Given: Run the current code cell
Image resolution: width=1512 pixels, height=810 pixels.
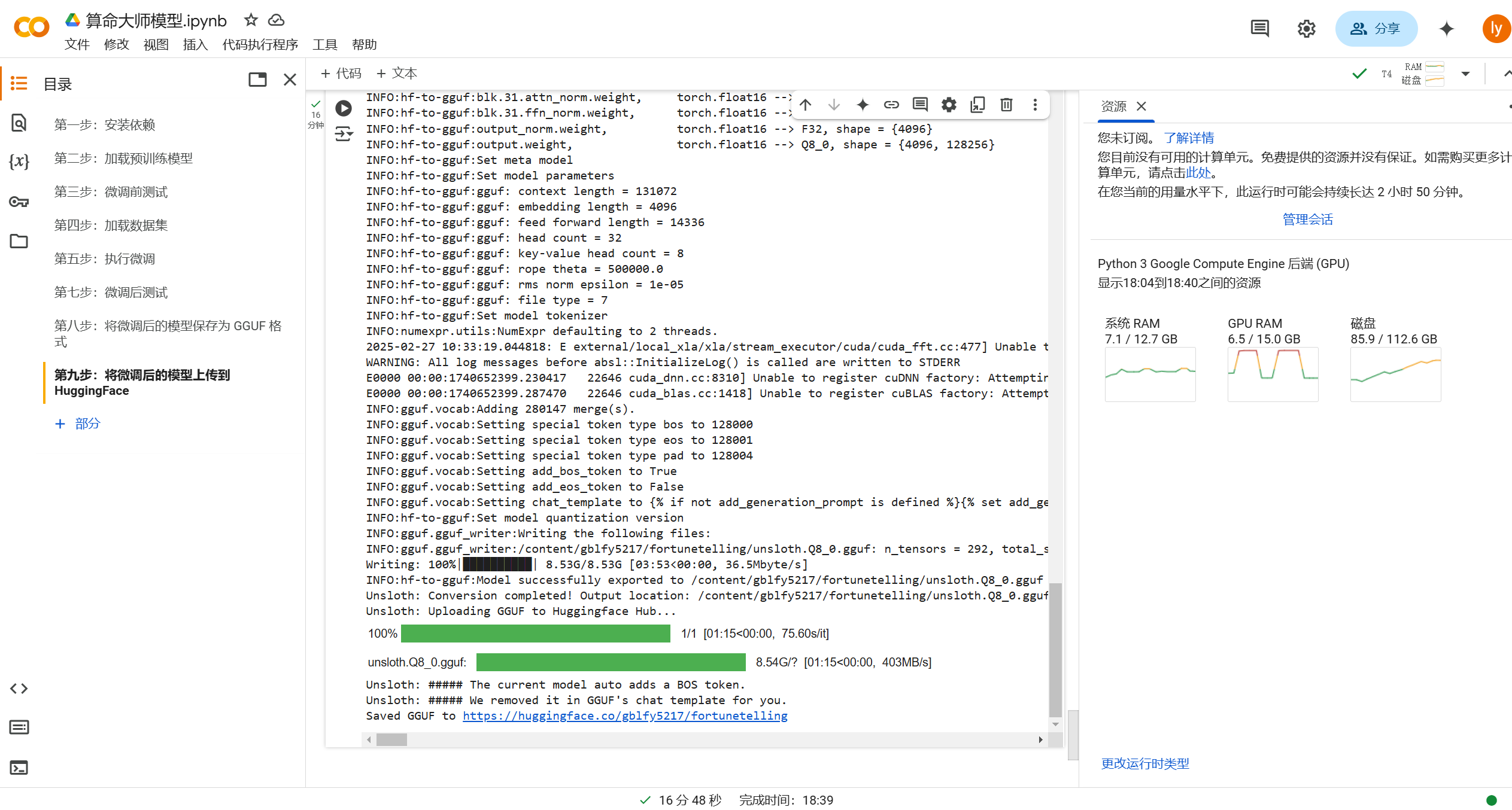Looking at the screenshot, I should [x=344, y=108].
